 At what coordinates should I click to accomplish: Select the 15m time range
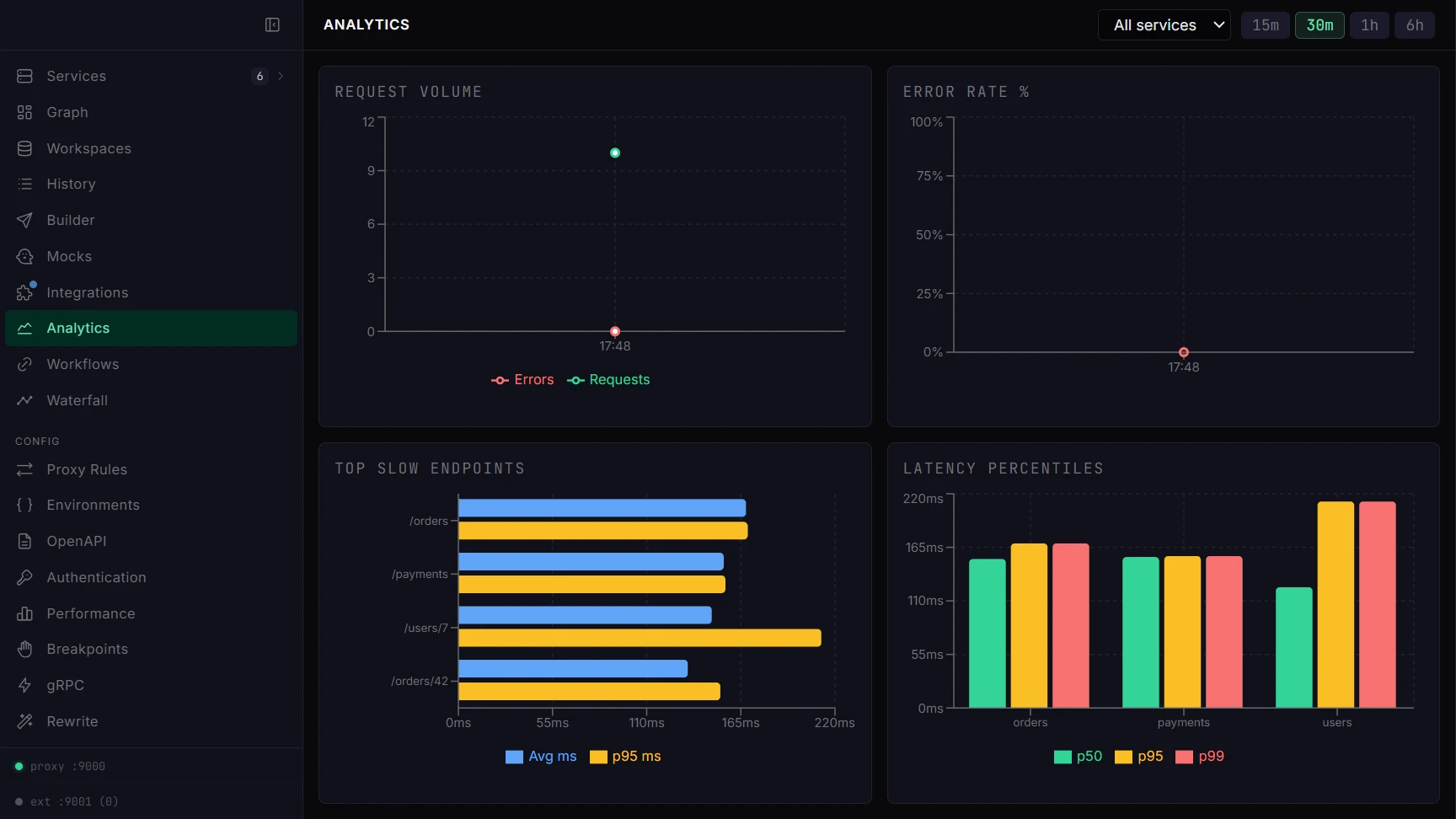pyautogui.click(x=1265, y=25)
